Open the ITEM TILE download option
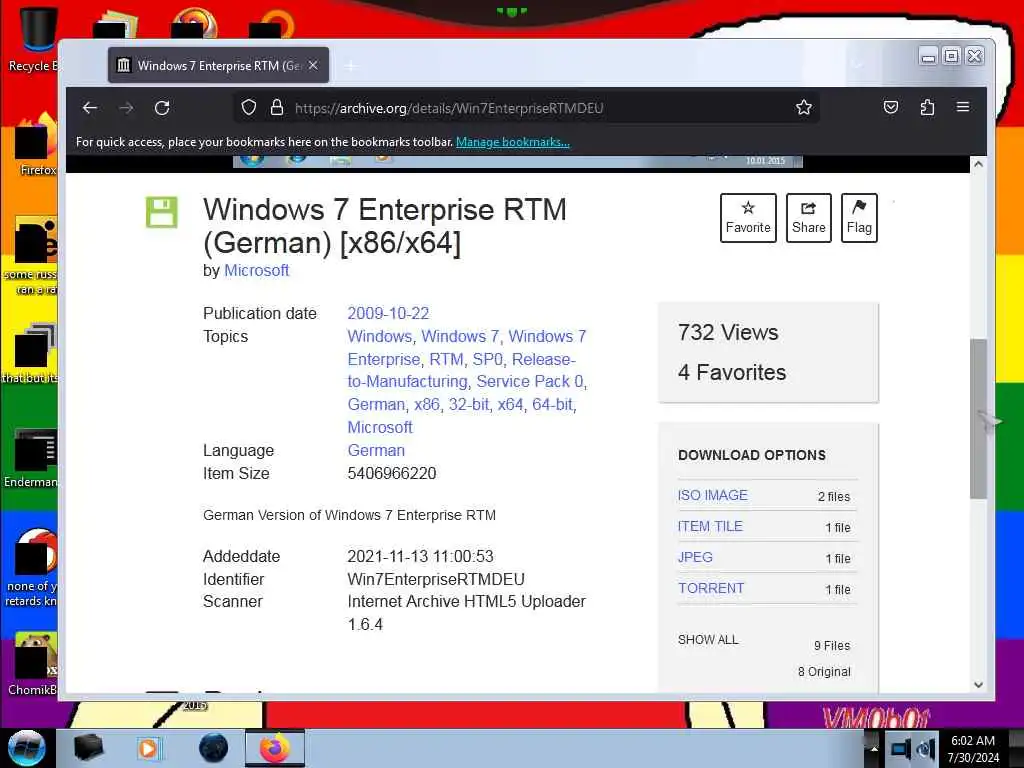Image resolution: width=1024 pixels, height=768 pixels. [x=710, y=526]
